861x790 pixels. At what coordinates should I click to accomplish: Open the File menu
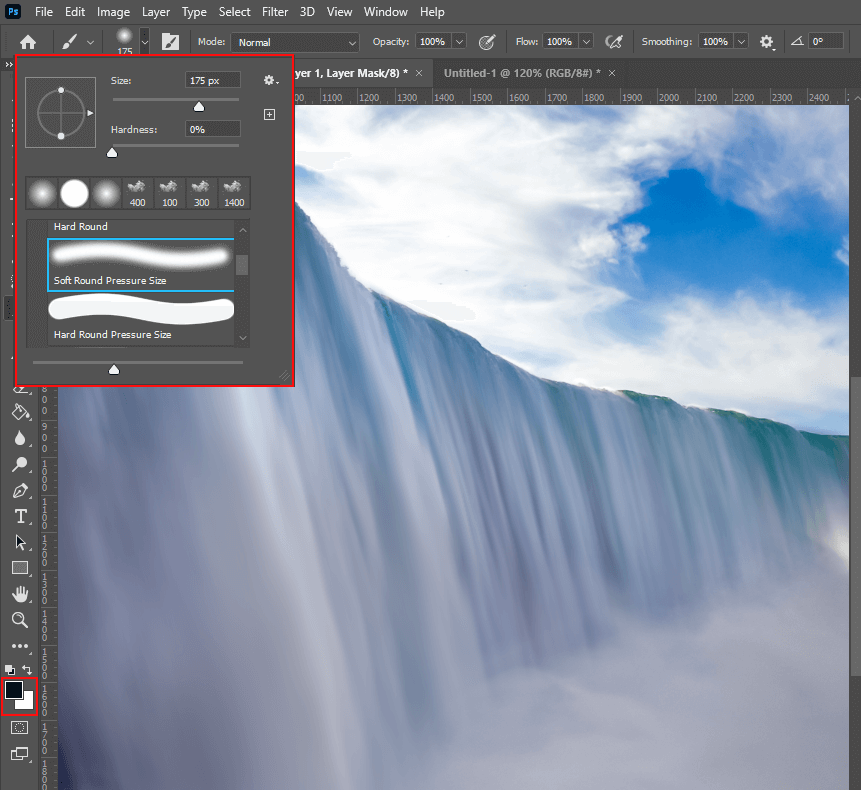point(44,12)
